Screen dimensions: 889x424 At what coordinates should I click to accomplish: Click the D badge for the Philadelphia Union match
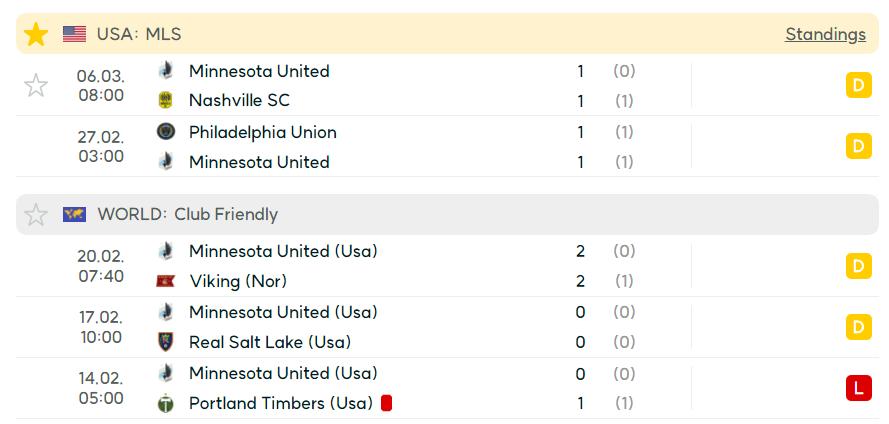click(x=858, y=146)
